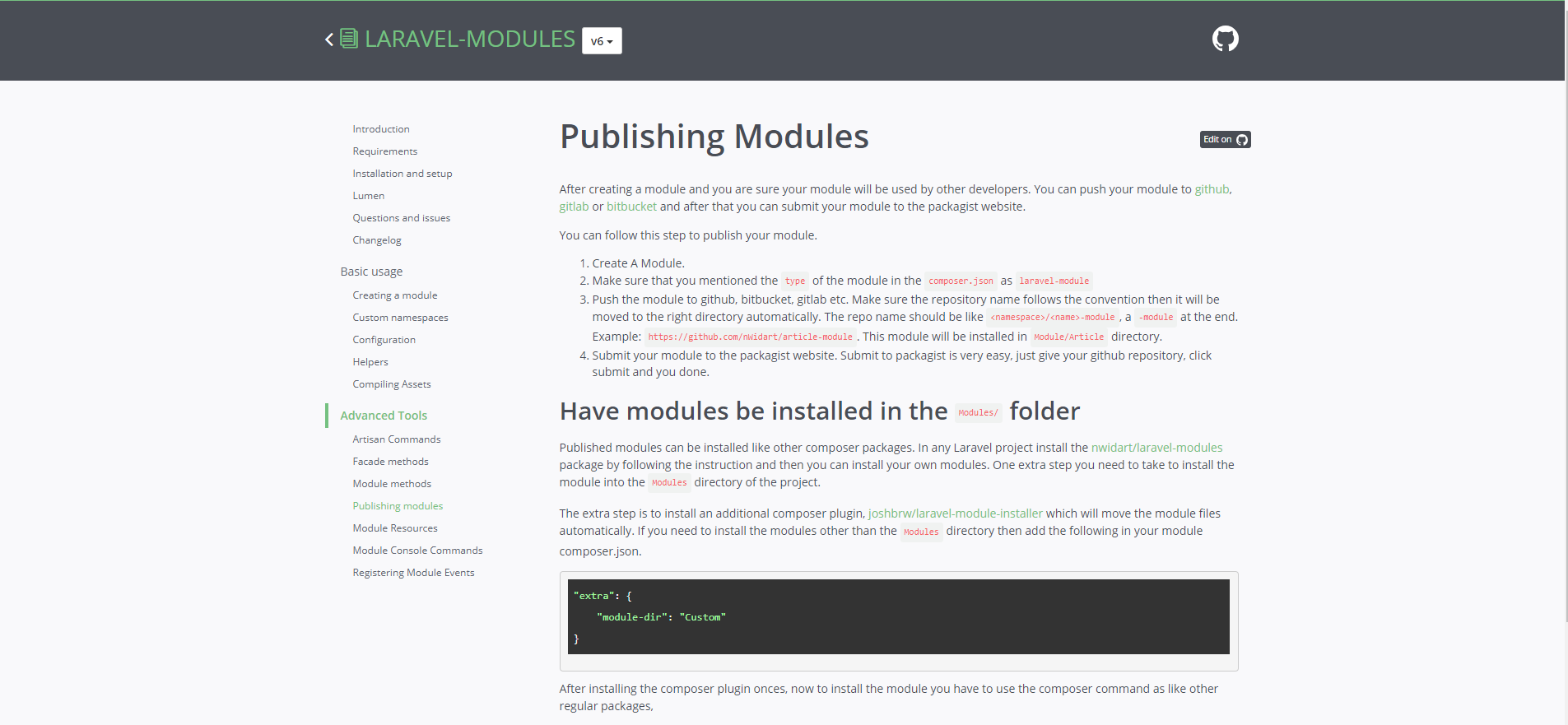
Task: Click the github.com/nwidart/article-module example URL
Action: 750,337
